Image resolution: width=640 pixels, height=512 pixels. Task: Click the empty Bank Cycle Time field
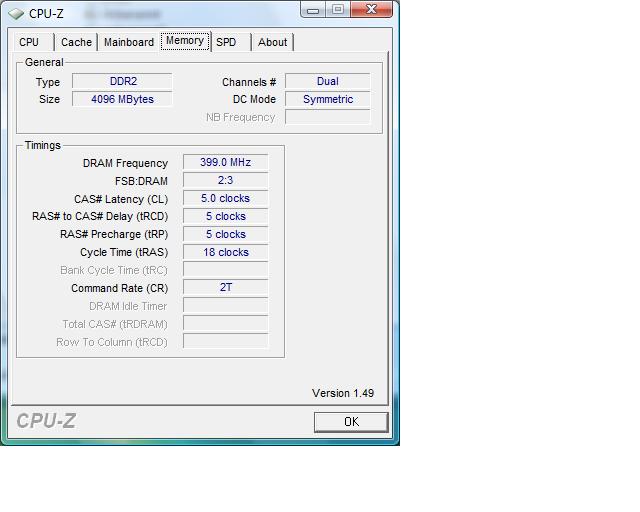pyautogui.click(x=226, y=269)
